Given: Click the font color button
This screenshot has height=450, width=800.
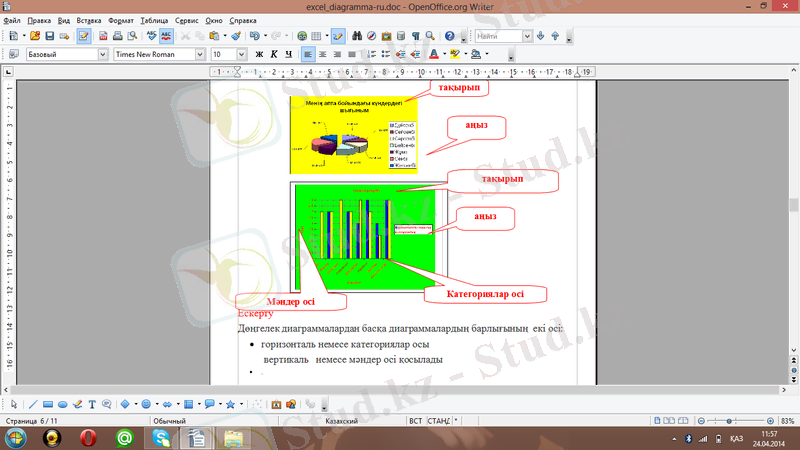Looking at the screenshot, I should [x=435, y=54].
